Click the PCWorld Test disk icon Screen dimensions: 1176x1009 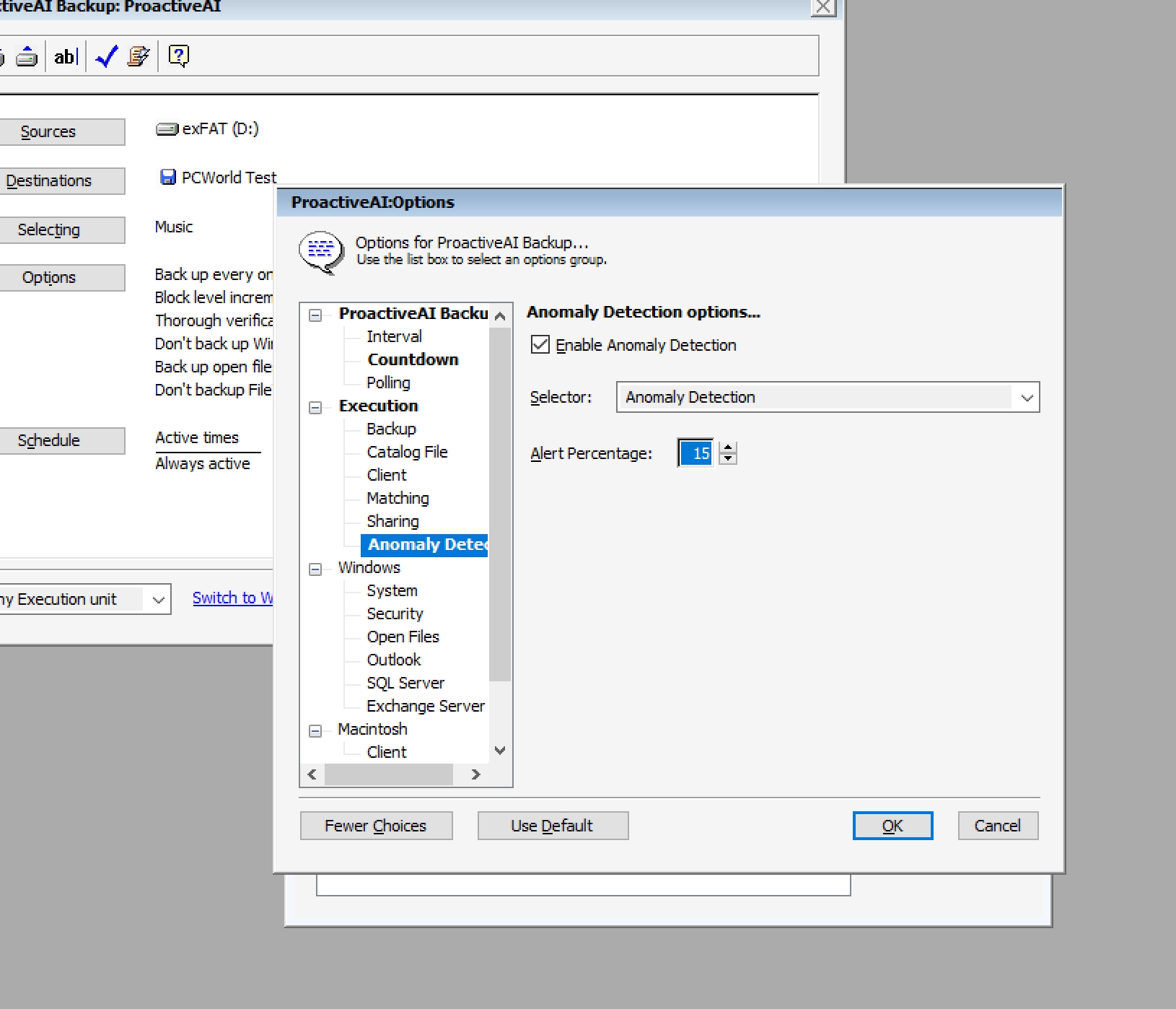(x=168, y=176)
